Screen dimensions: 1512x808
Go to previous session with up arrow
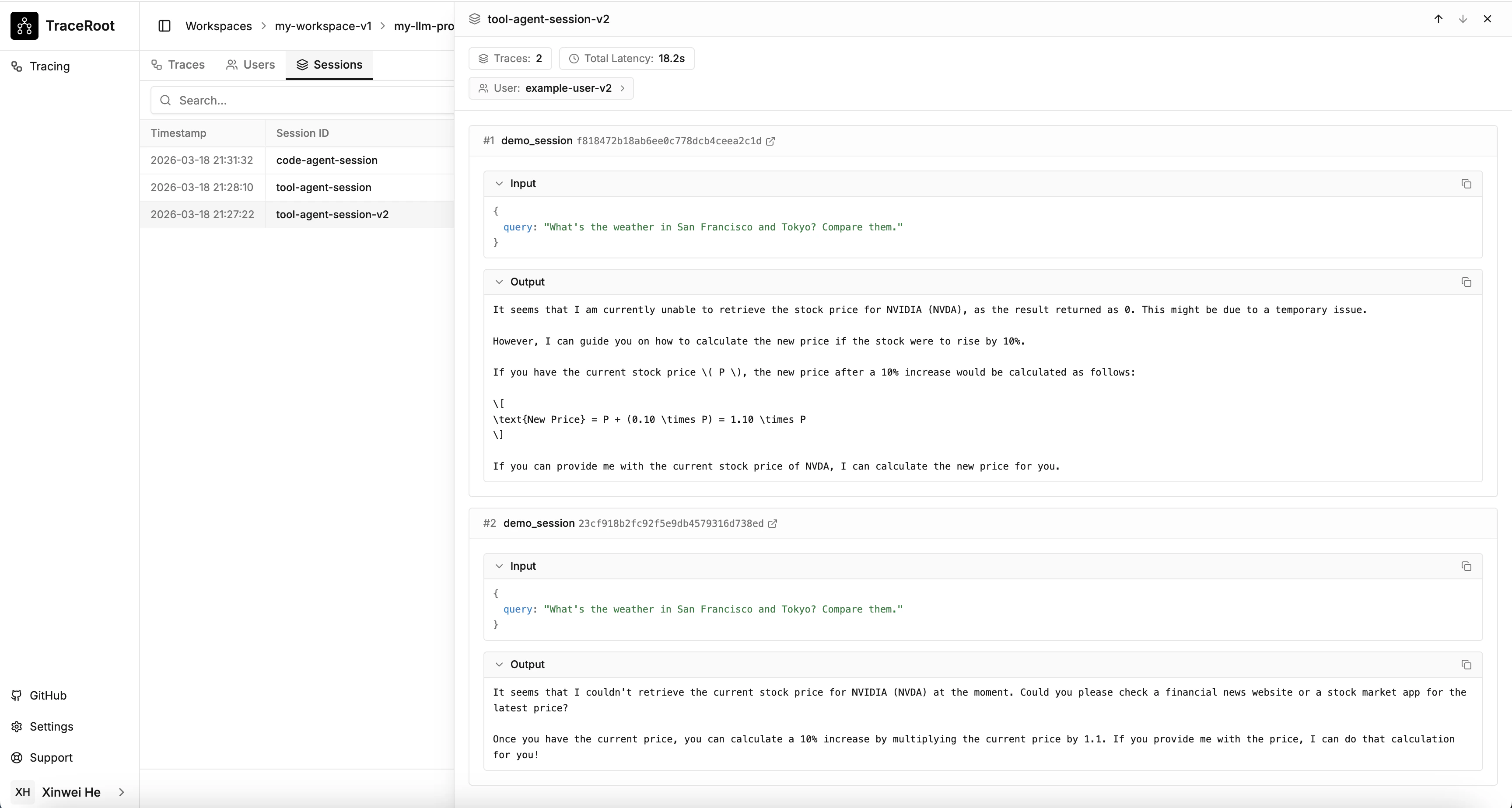coord(1438,19)
